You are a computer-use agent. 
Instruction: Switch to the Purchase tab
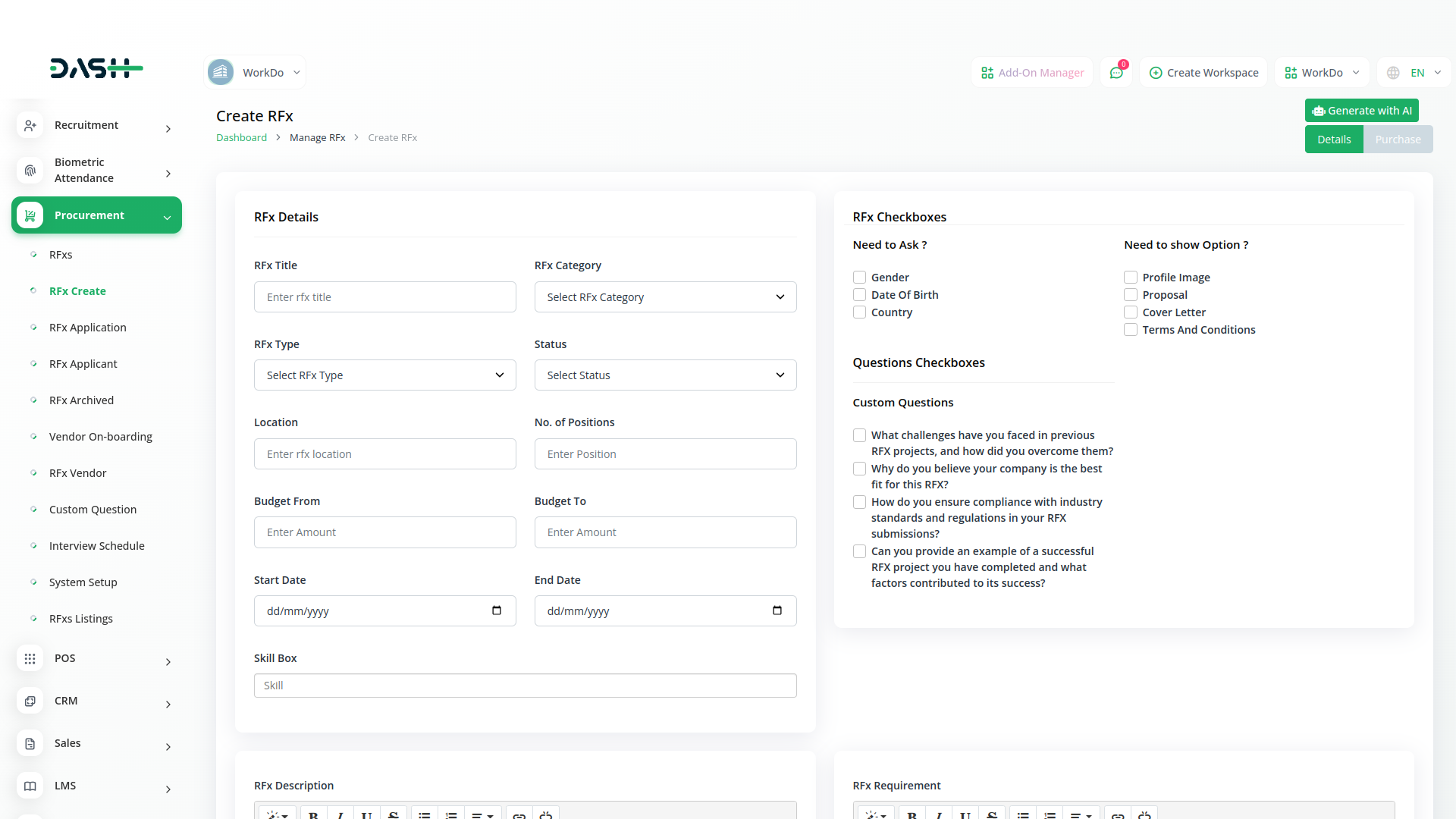1398,140
